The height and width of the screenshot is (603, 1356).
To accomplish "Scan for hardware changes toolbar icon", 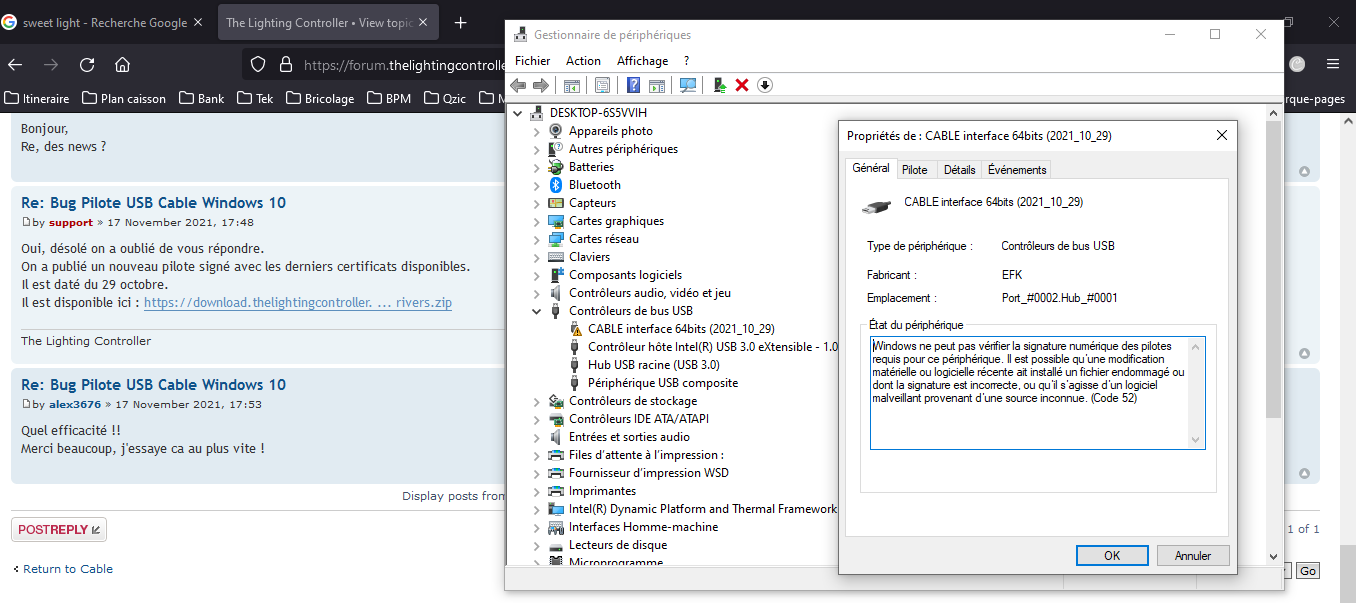I will (688, 86).
